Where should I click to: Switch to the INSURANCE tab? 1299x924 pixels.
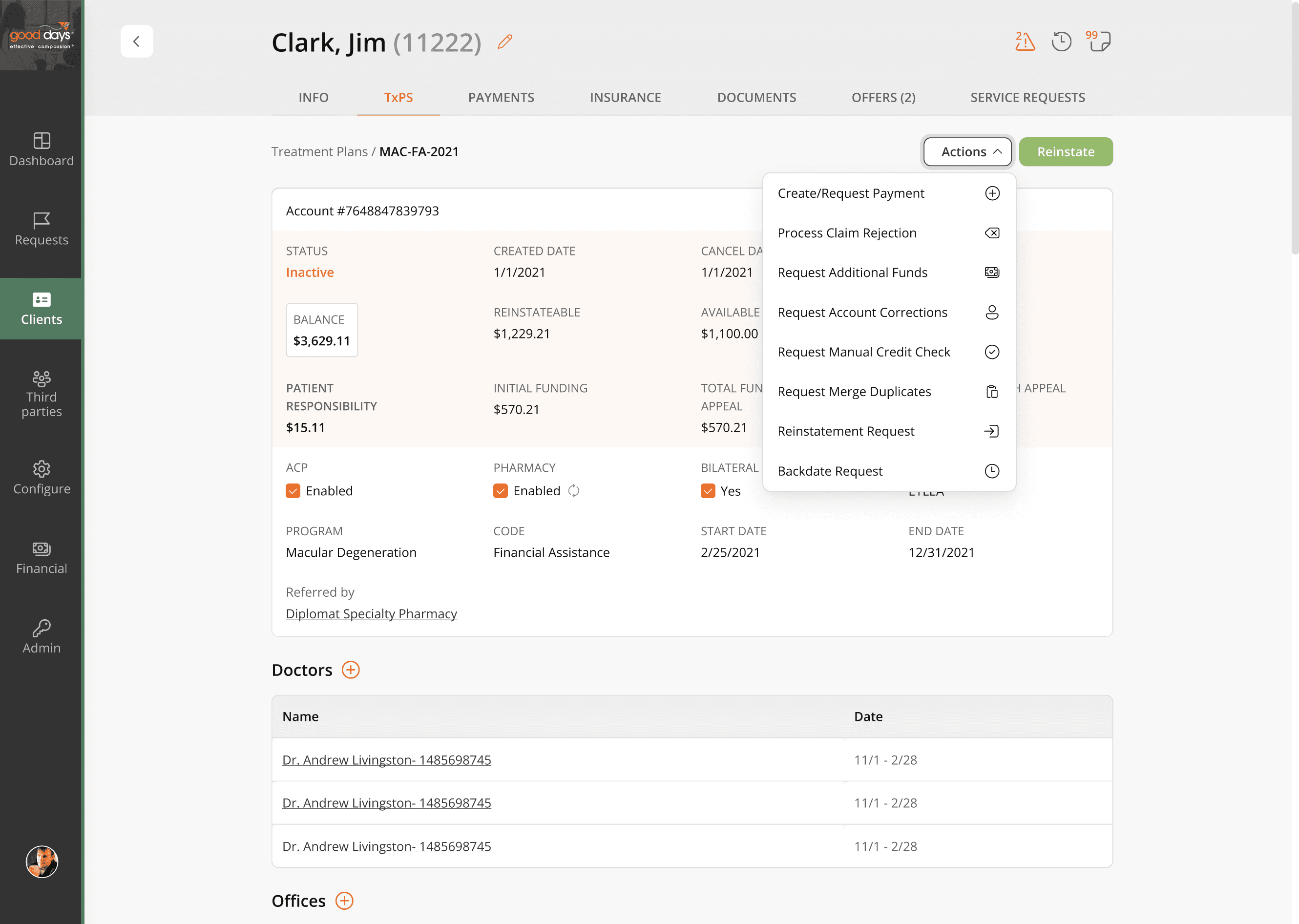click(x=625, y=97)
